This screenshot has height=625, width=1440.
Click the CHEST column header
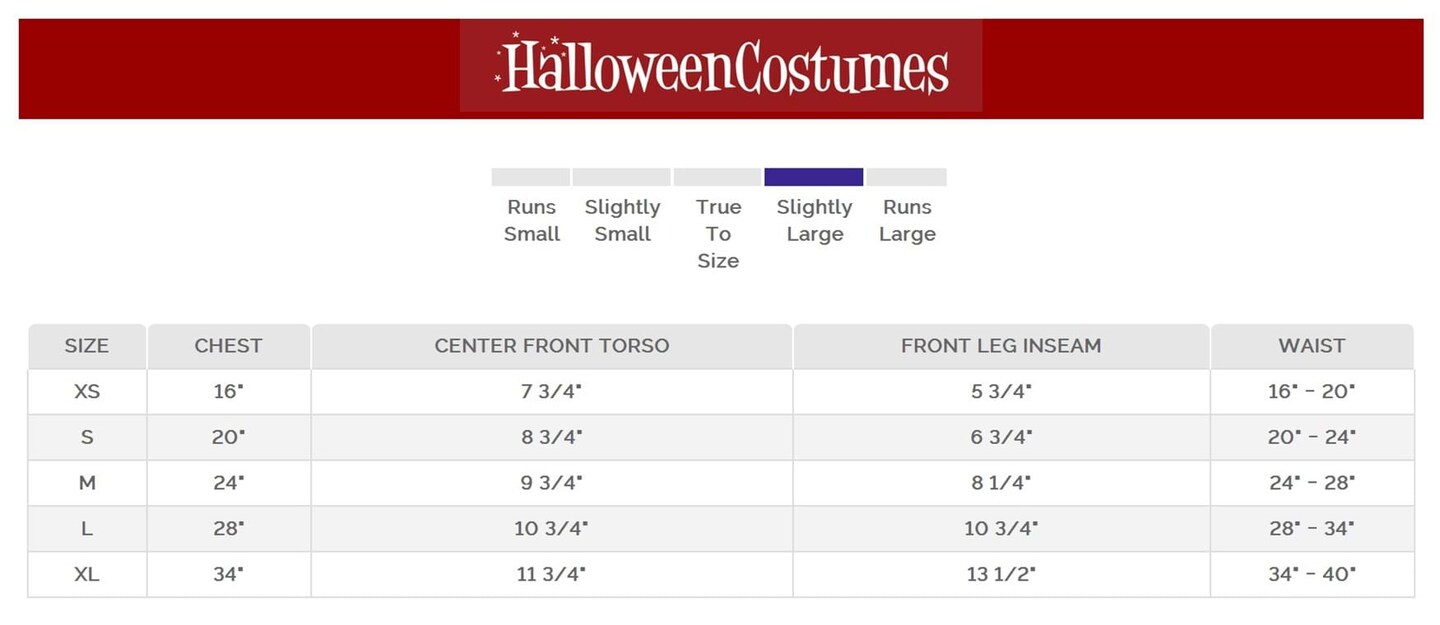tap(228, 346)
